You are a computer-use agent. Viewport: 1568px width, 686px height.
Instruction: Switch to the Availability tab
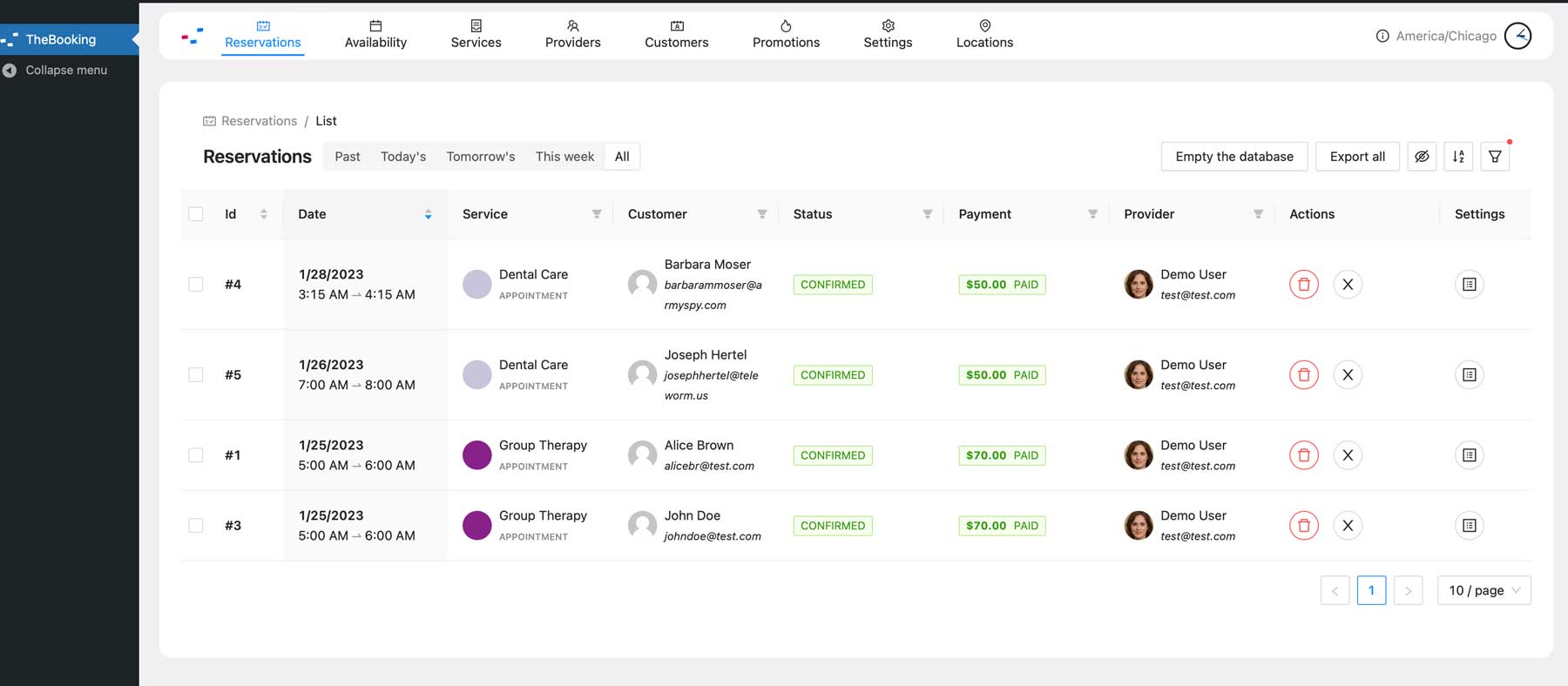[x=375, y=35]
